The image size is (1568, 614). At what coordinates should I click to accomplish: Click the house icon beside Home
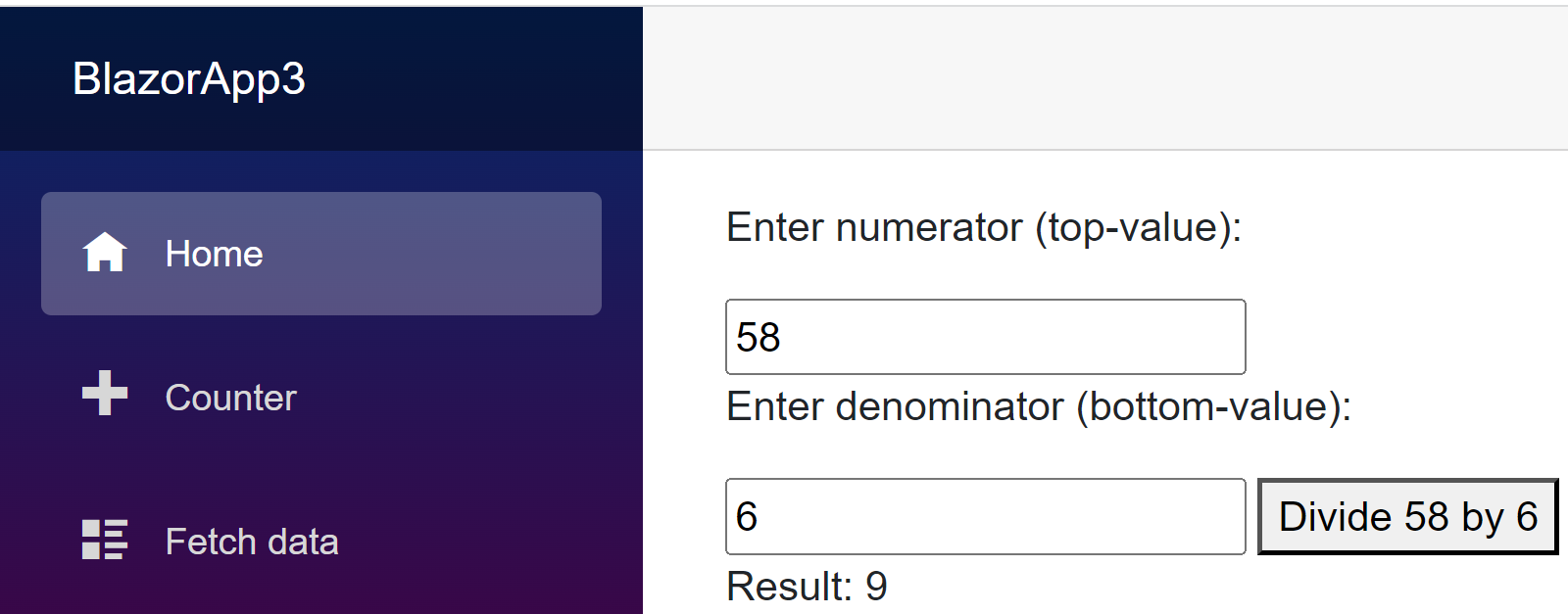(x=104, y=253)
